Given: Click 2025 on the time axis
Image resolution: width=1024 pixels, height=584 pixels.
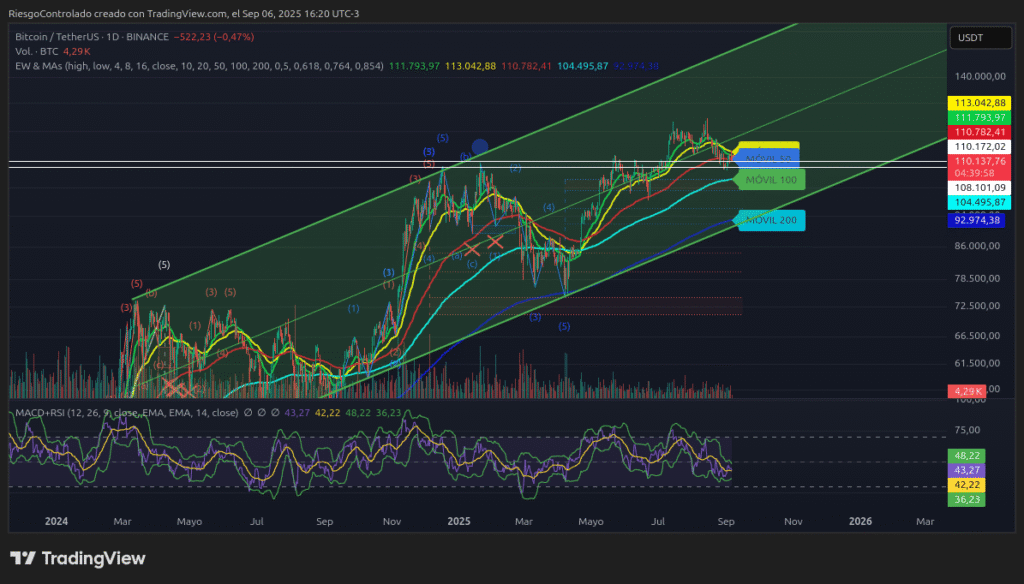Looking at the screenshot, I should coord(459,521).
